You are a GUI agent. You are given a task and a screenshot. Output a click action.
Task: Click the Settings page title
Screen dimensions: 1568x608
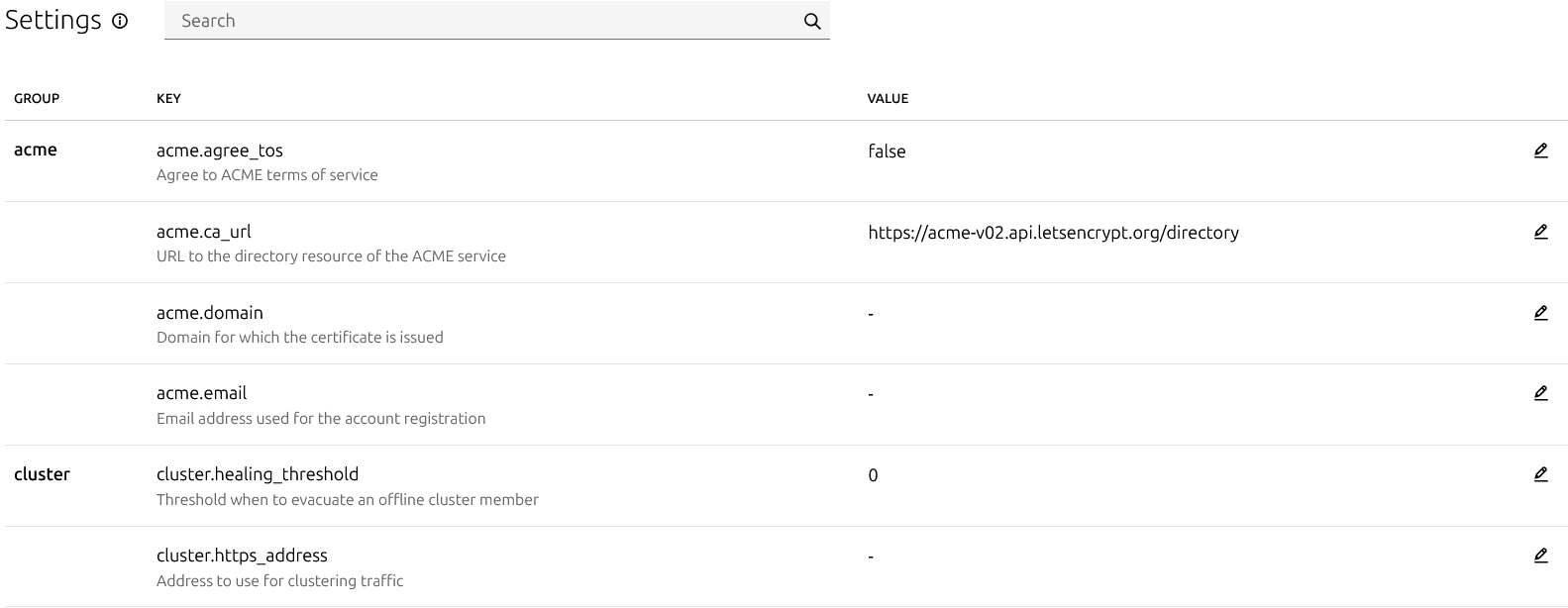(53, 20)
